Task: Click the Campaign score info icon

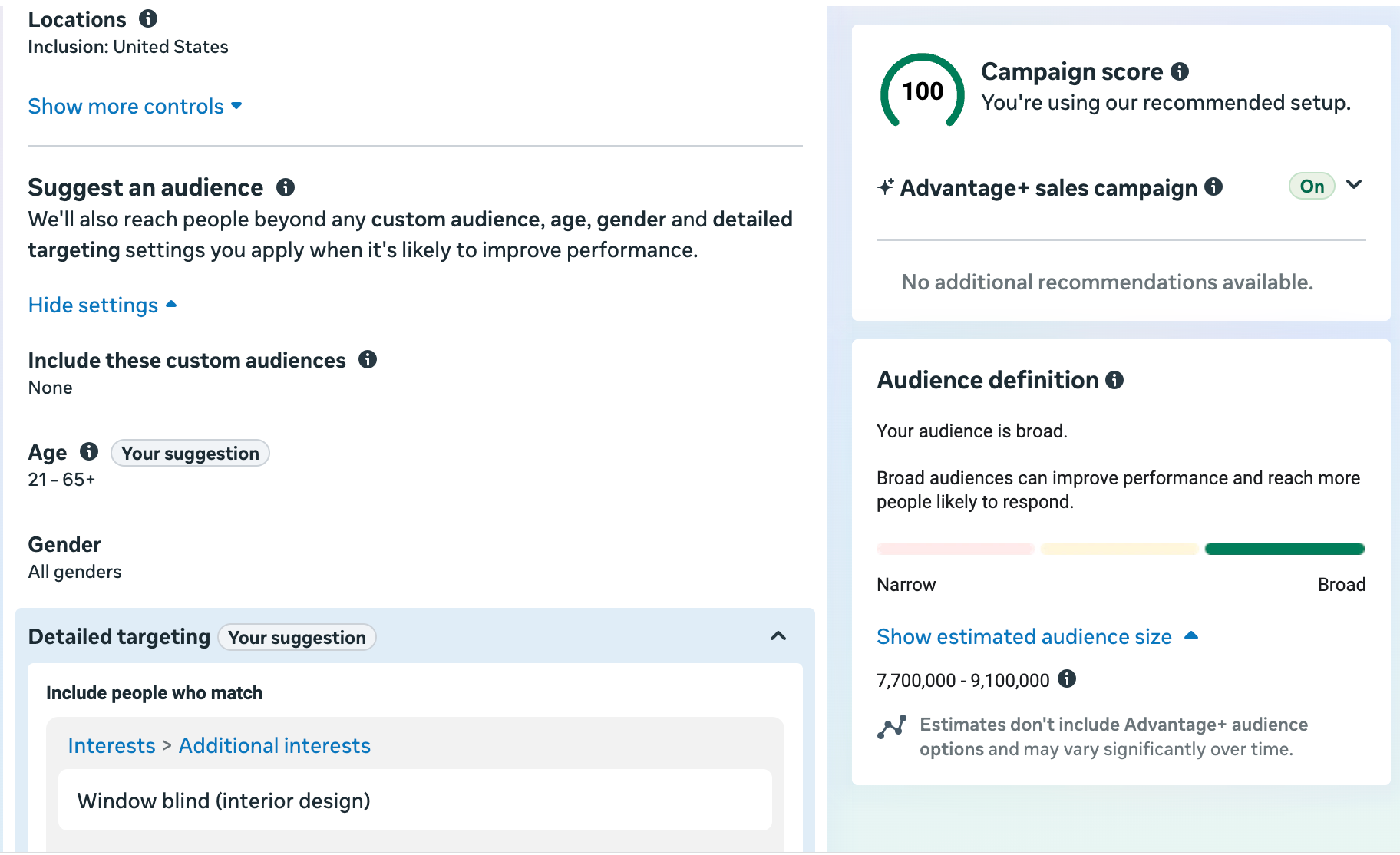Action: tap(1180, 71)
